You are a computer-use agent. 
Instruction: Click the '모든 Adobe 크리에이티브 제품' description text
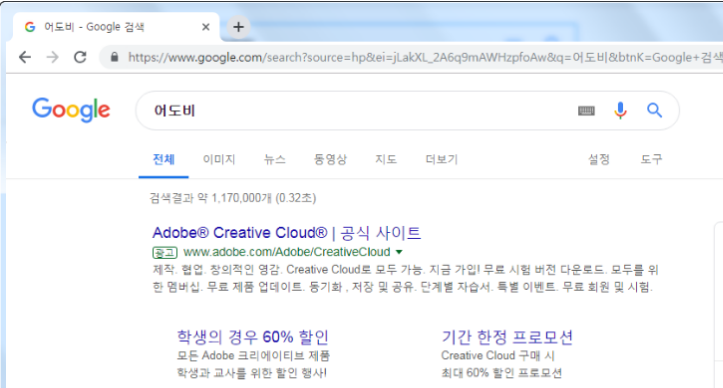(253, 356)
